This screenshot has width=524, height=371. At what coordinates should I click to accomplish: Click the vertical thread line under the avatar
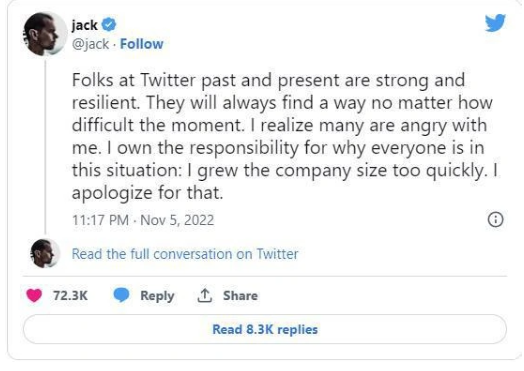click(x=45, y=147)
